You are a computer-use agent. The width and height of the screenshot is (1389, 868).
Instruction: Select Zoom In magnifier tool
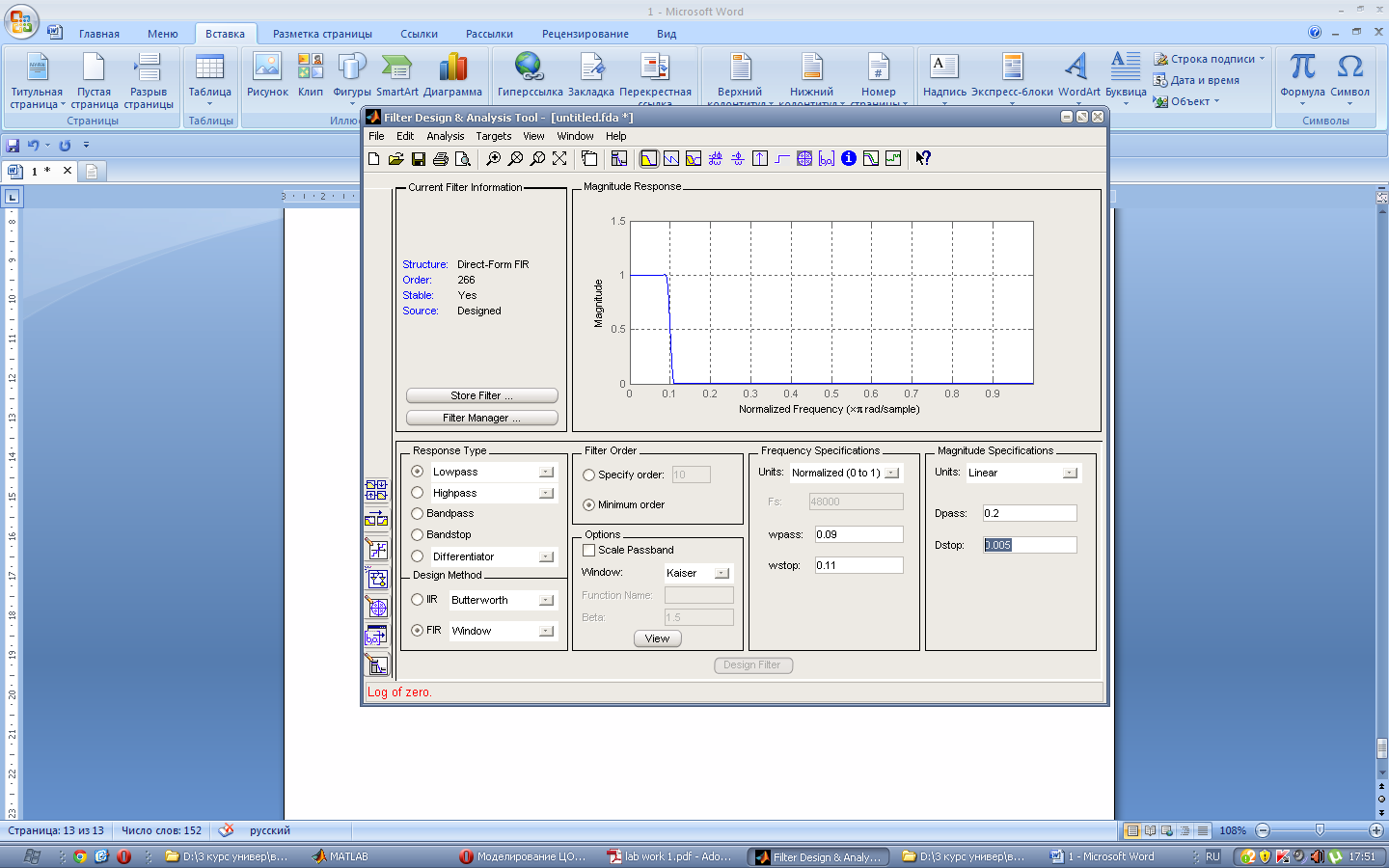pyautogui.click(x=493, y=159)
